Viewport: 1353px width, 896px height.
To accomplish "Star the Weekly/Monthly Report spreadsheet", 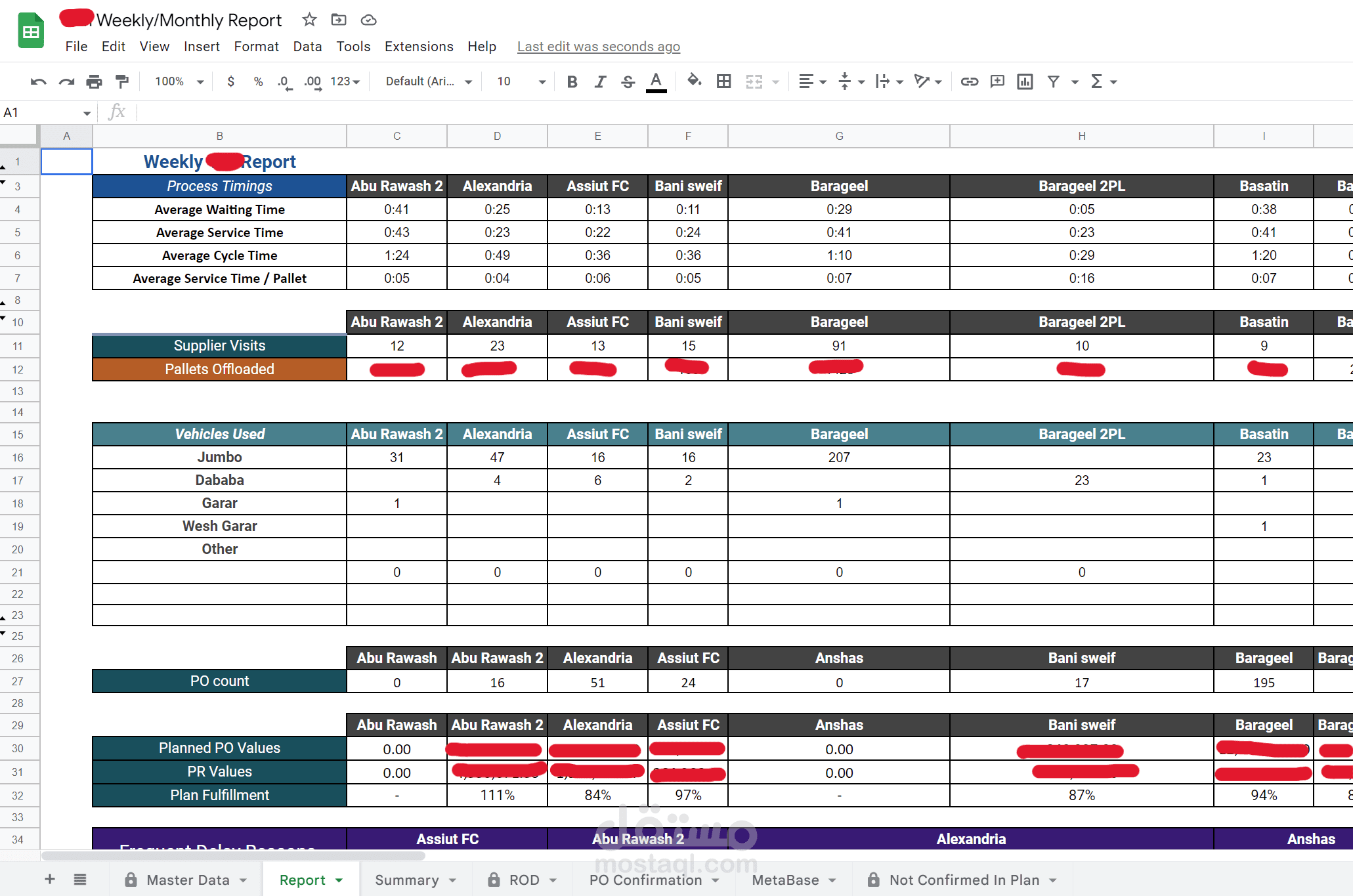I will coord(309,20).
